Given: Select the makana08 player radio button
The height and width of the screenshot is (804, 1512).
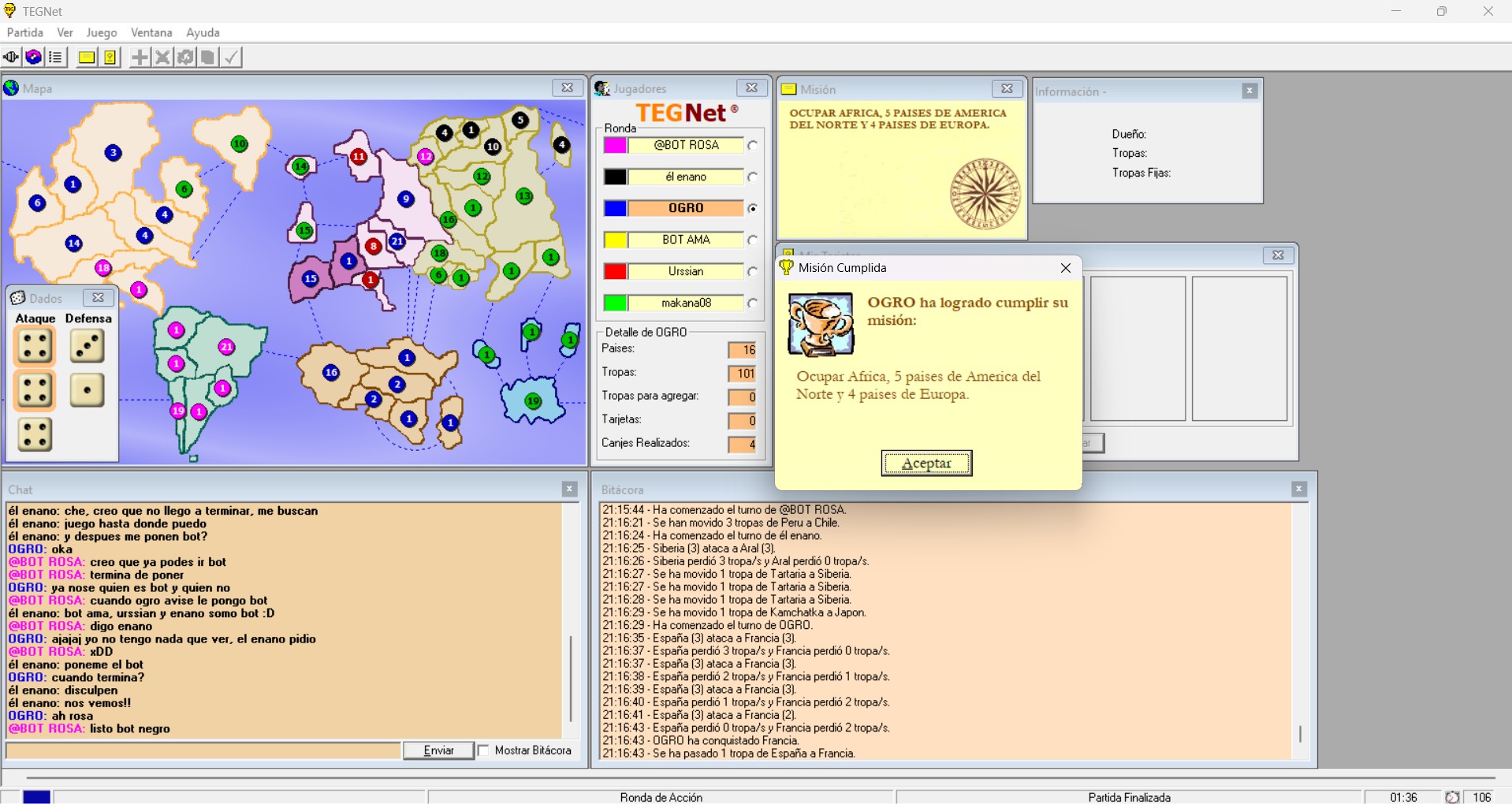Looking at the screenshot, I should (753, 303).
